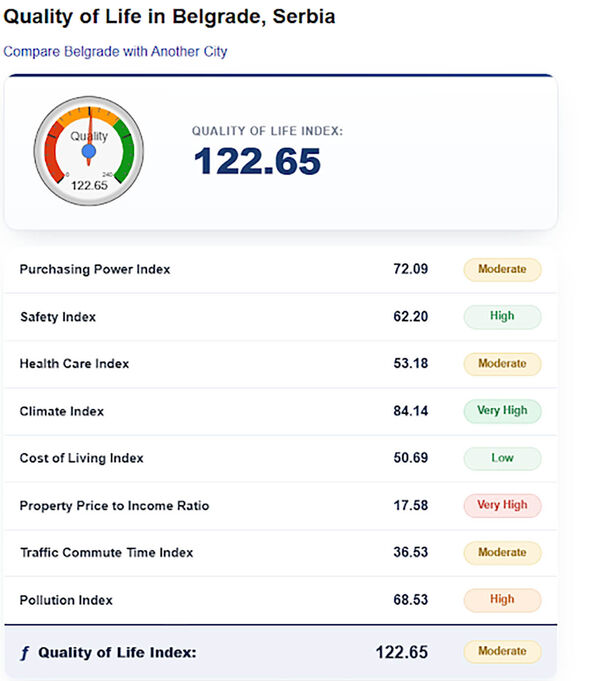592x681 pixels.
Task: Click the Pollution Index value 68.53
Action: pos(410,600)
